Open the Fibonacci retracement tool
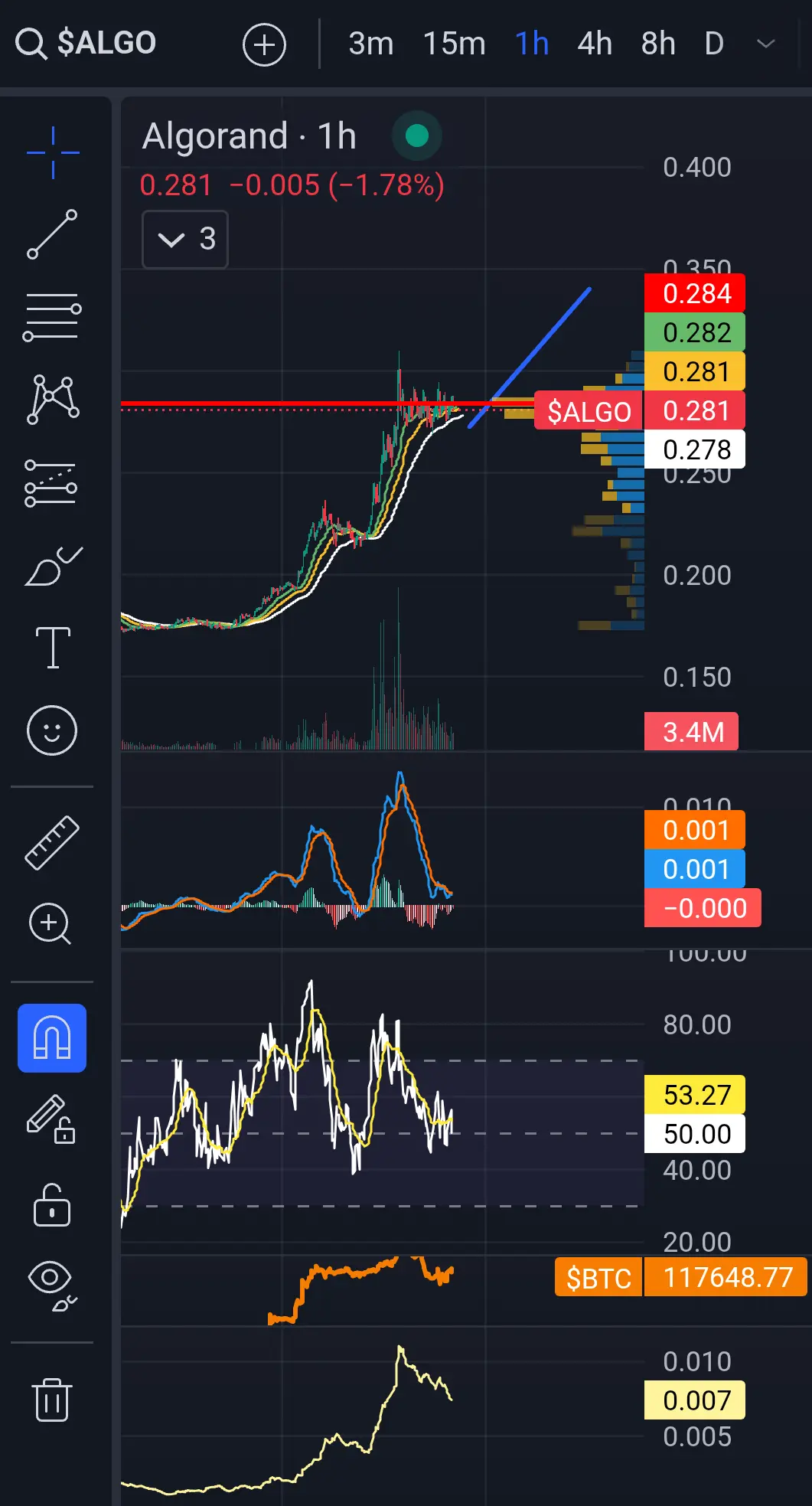 [52, 317]
